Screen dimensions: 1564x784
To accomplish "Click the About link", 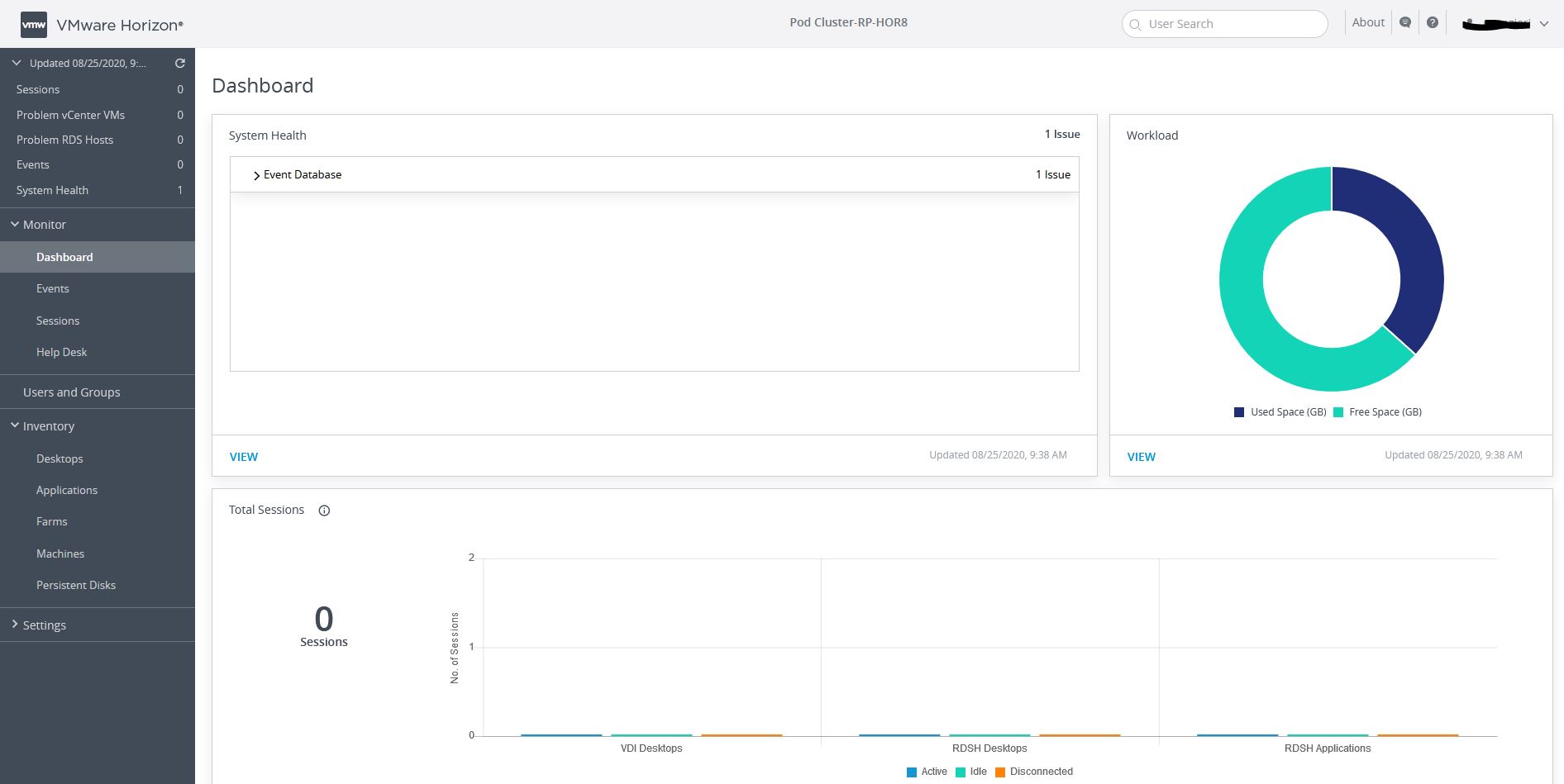I will pyautogui.click(x=1368, y=23).
